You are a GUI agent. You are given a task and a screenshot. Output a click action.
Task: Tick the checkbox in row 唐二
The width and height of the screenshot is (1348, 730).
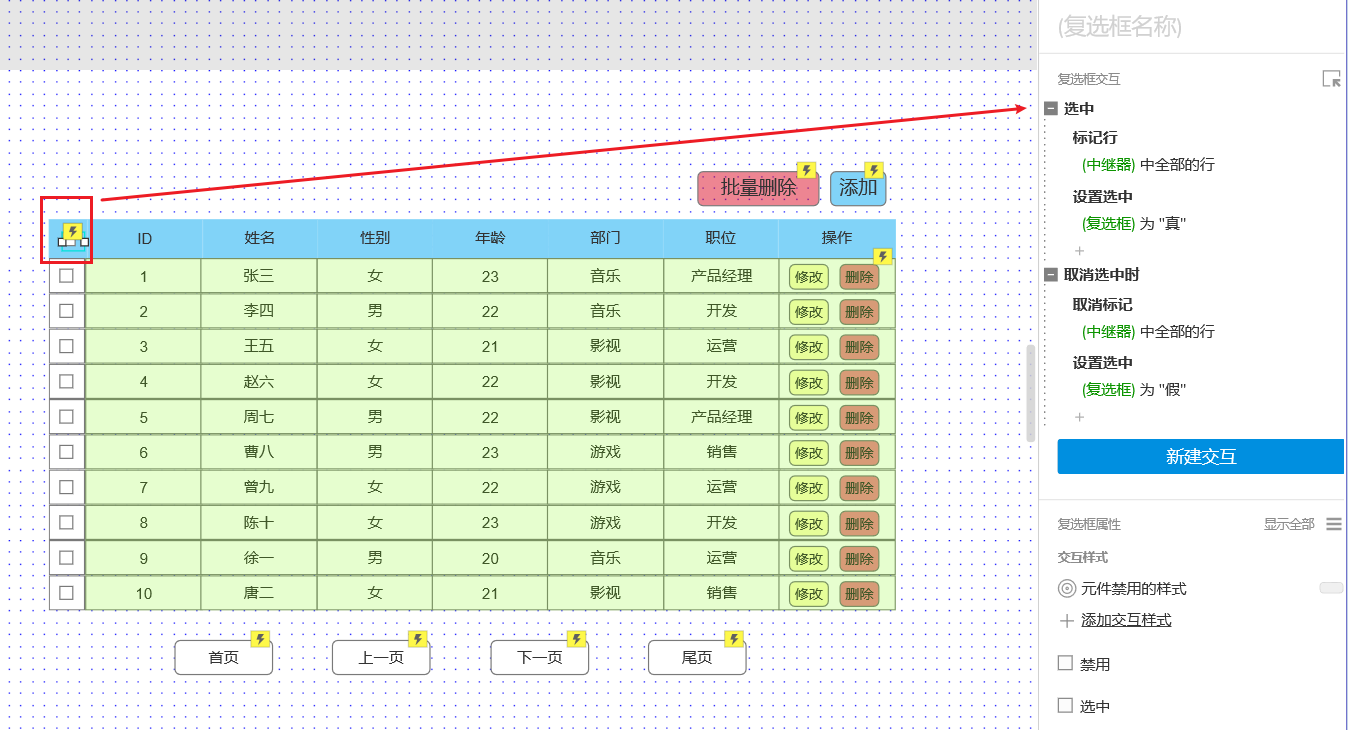(x=66, y=592)
